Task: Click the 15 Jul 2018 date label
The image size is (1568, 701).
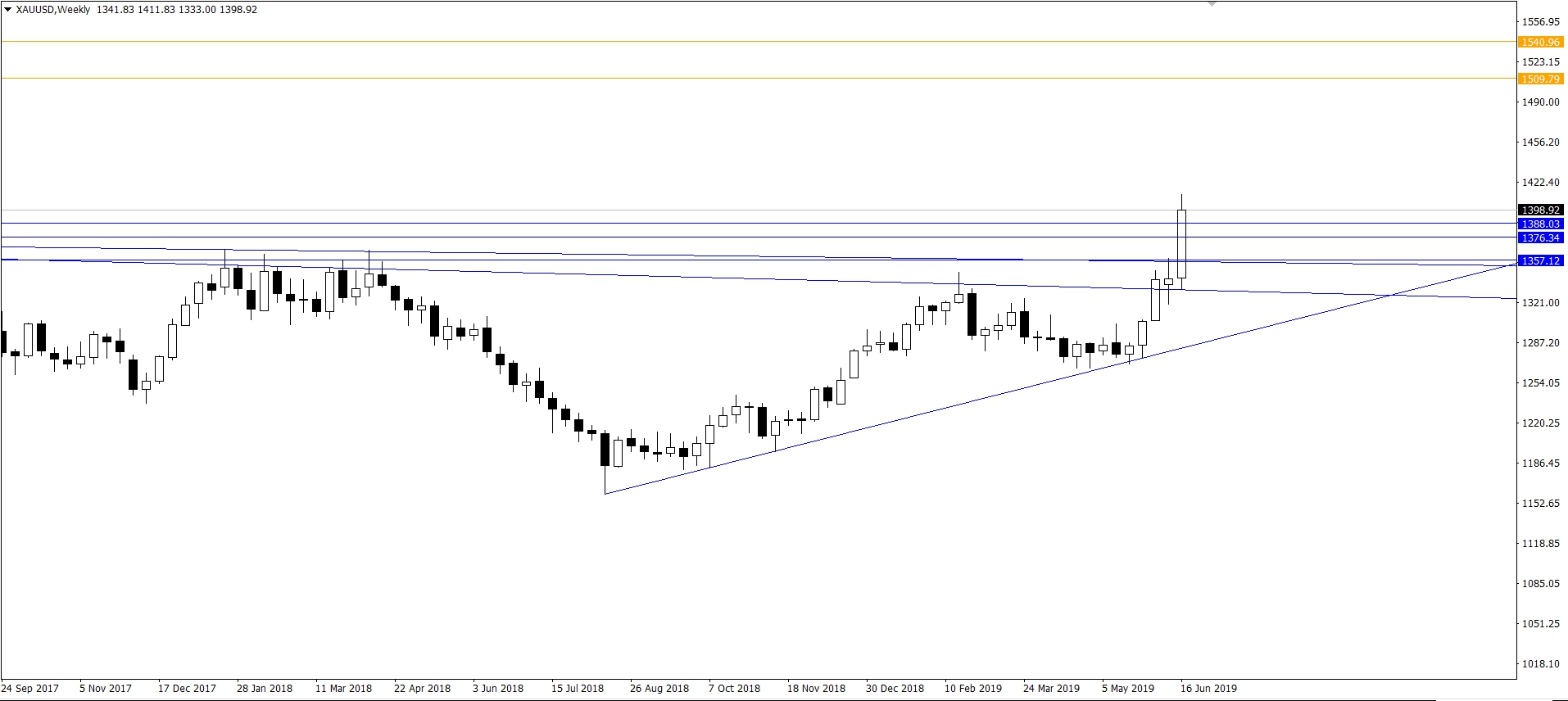Action: pyautogui.click(x=578, y=688)
